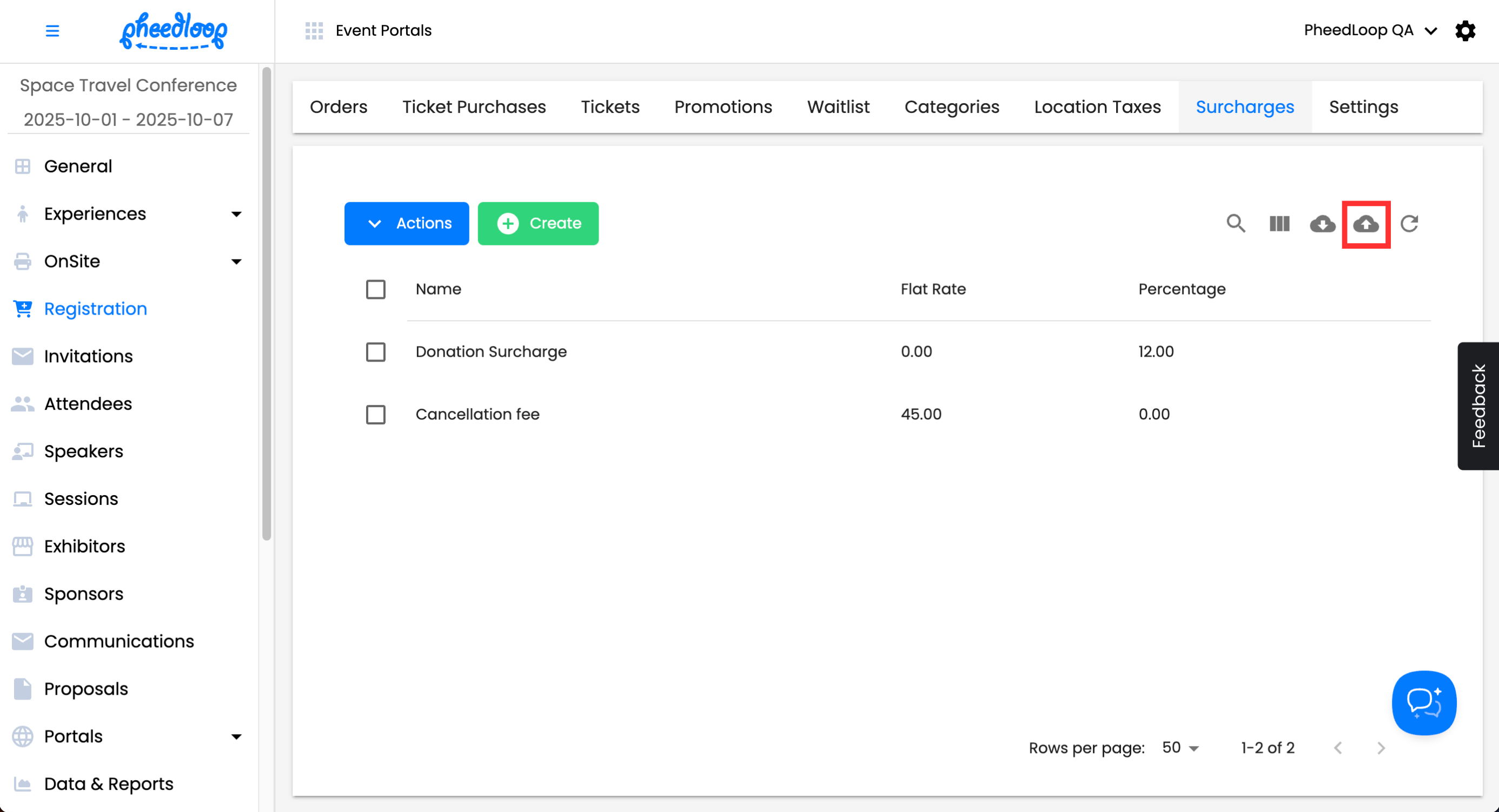Refresh the surcharges table
This screenshot has width=1499, height=812.
(x=1409, y=223)
